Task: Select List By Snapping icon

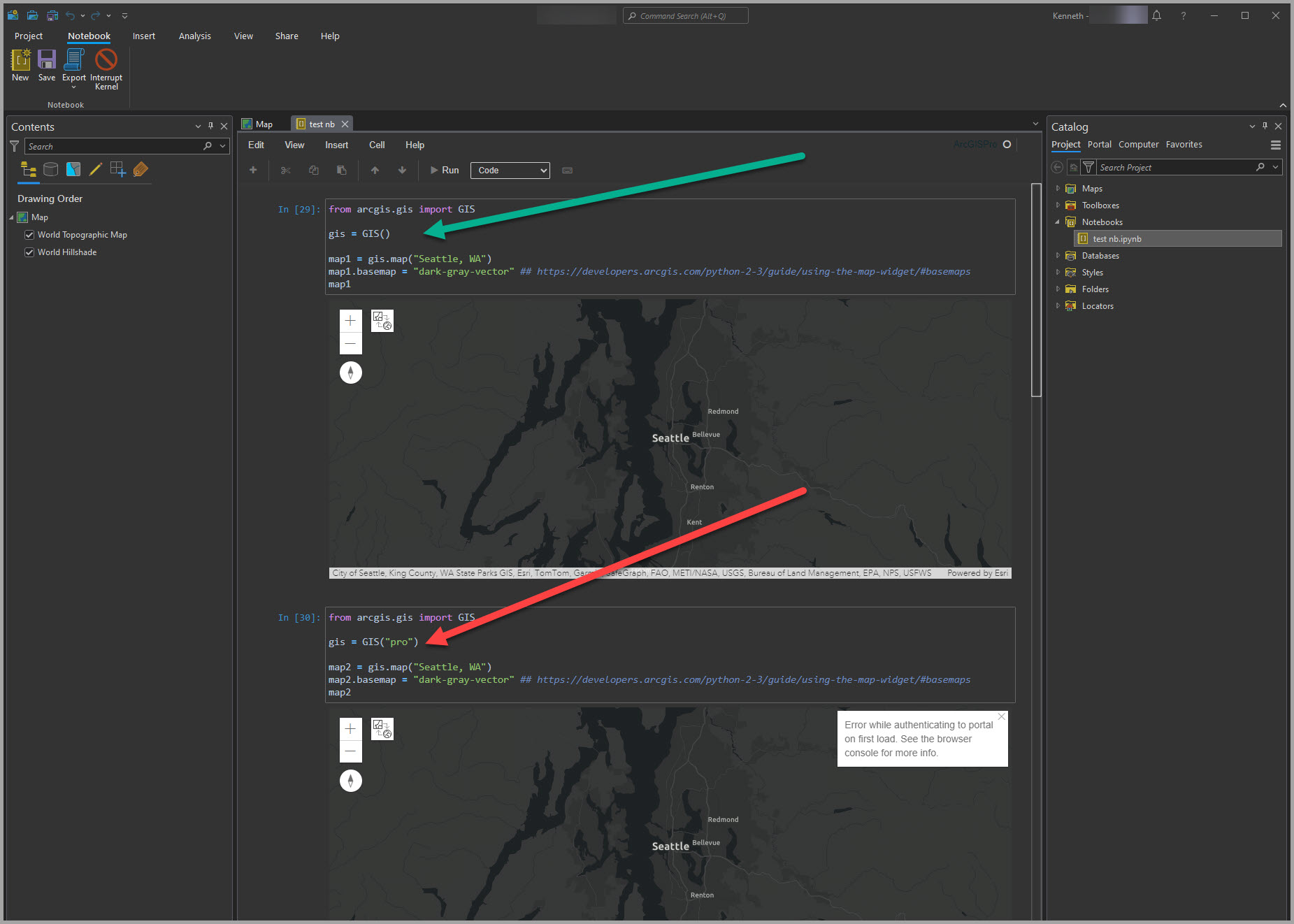Action: [x=118, y=169]
